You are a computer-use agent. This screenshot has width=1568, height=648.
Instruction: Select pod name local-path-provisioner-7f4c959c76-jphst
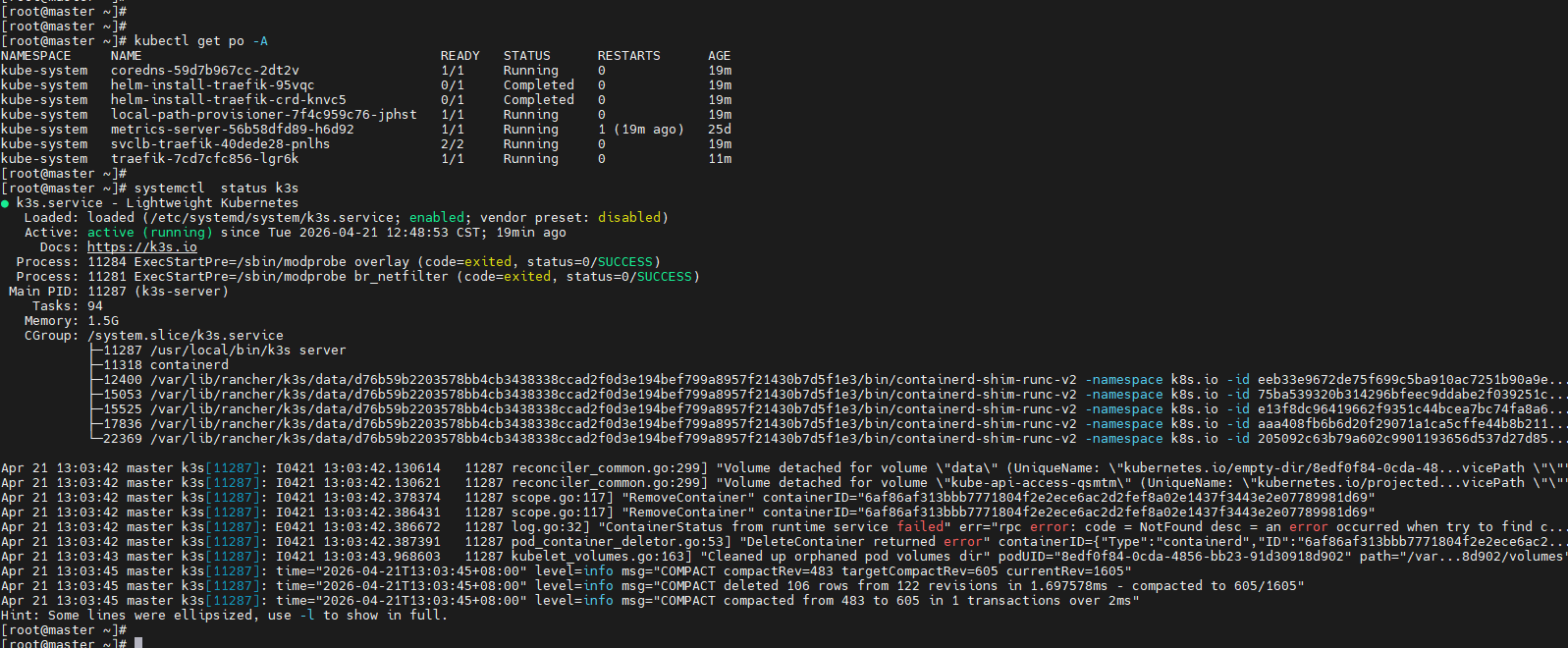point(264,115)
